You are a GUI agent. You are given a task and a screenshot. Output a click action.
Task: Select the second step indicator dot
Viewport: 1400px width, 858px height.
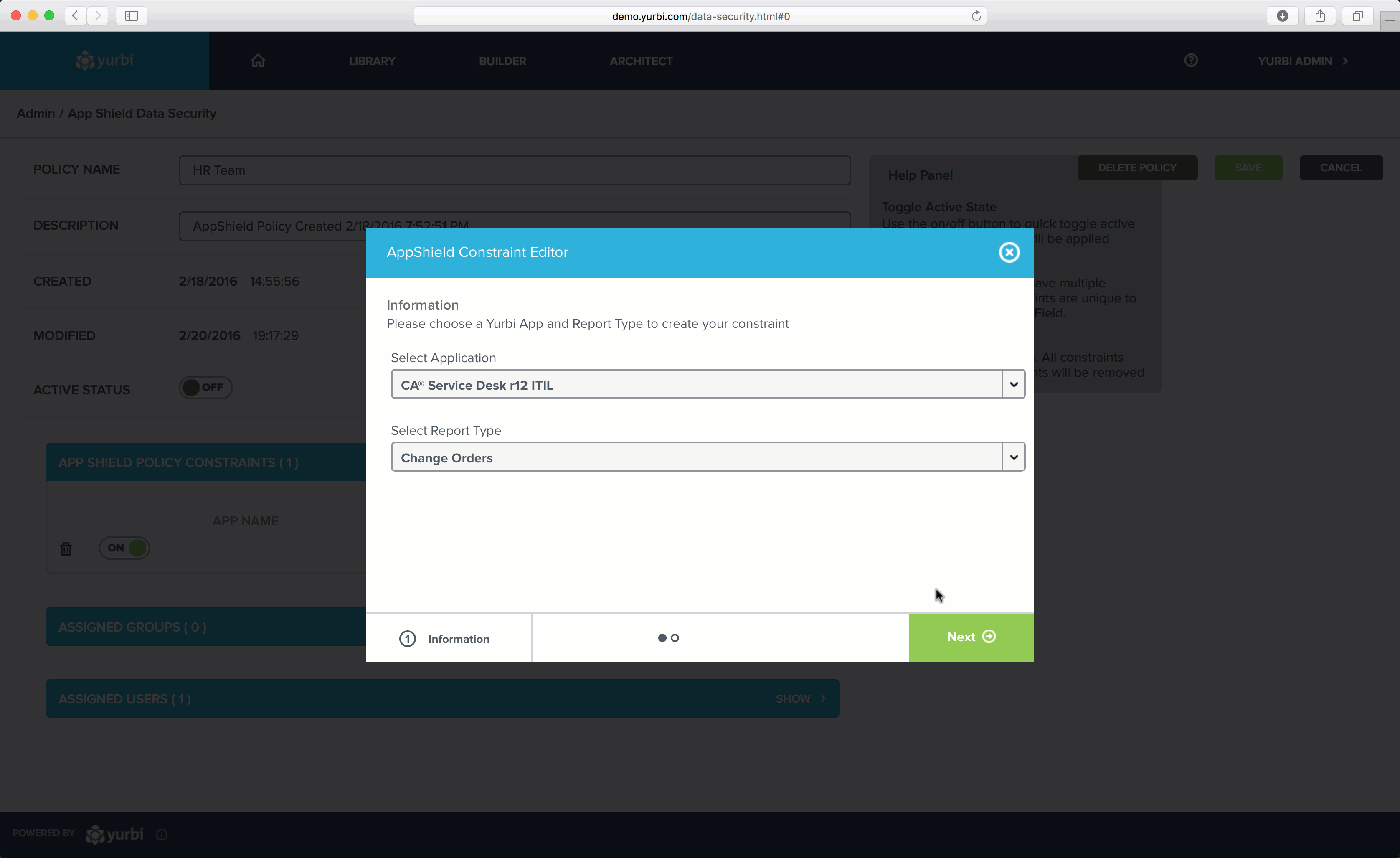tap(675, 637)
